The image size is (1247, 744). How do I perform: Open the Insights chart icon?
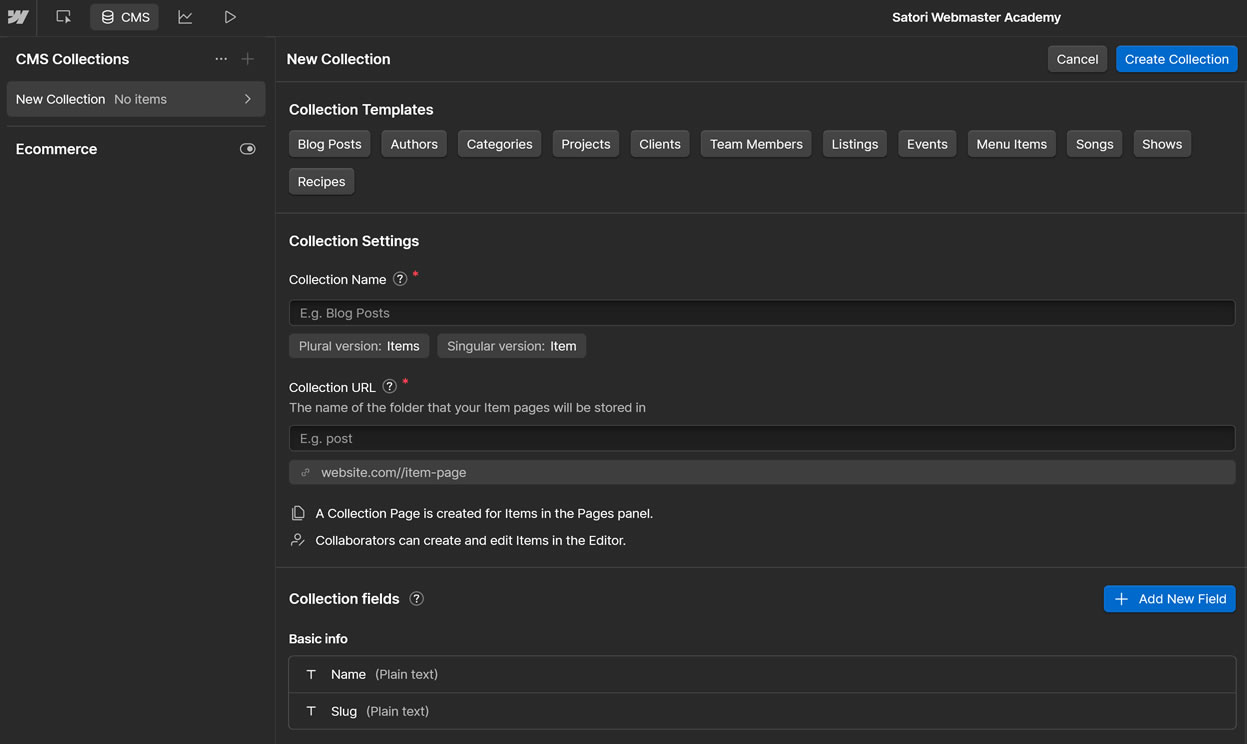(x=185, y=17)
